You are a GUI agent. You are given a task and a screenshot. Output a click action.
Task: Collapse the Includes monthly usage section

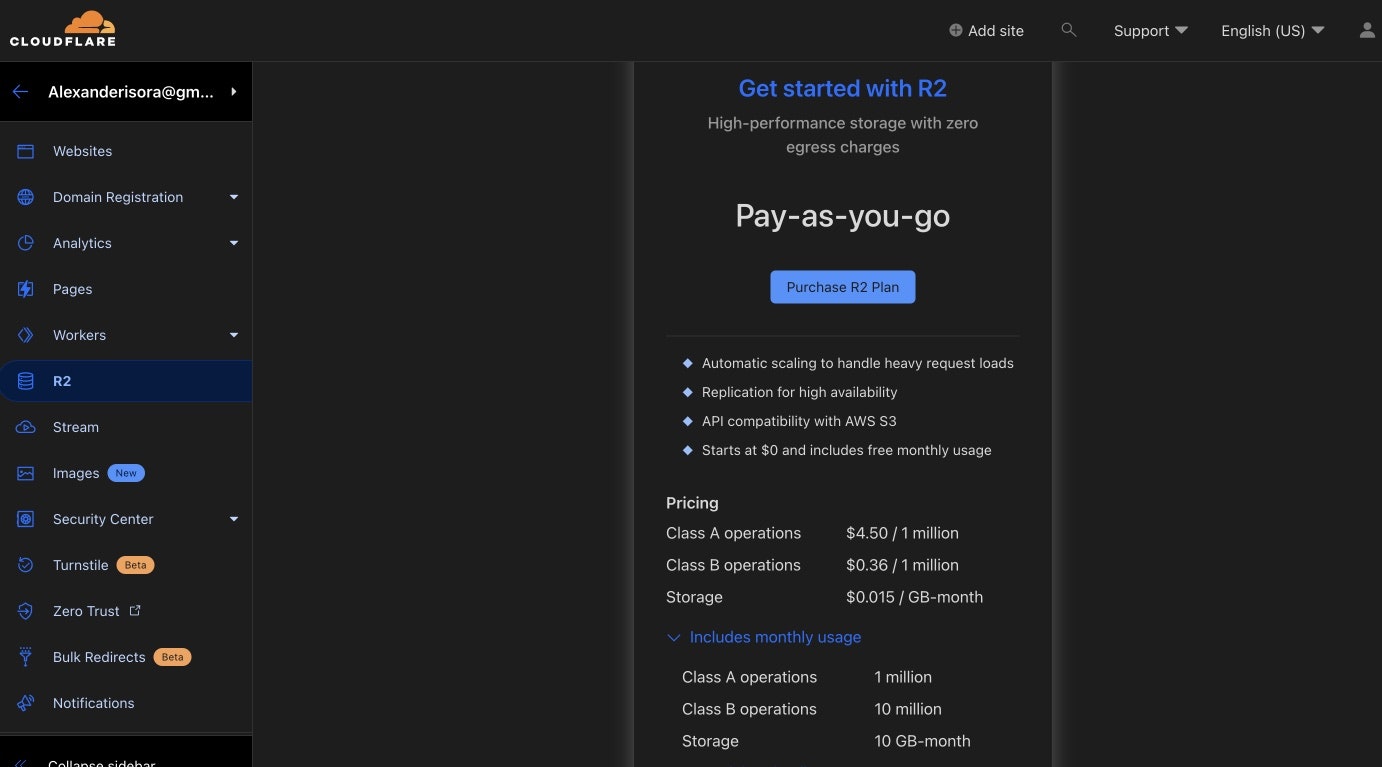(x=764, y=637)
